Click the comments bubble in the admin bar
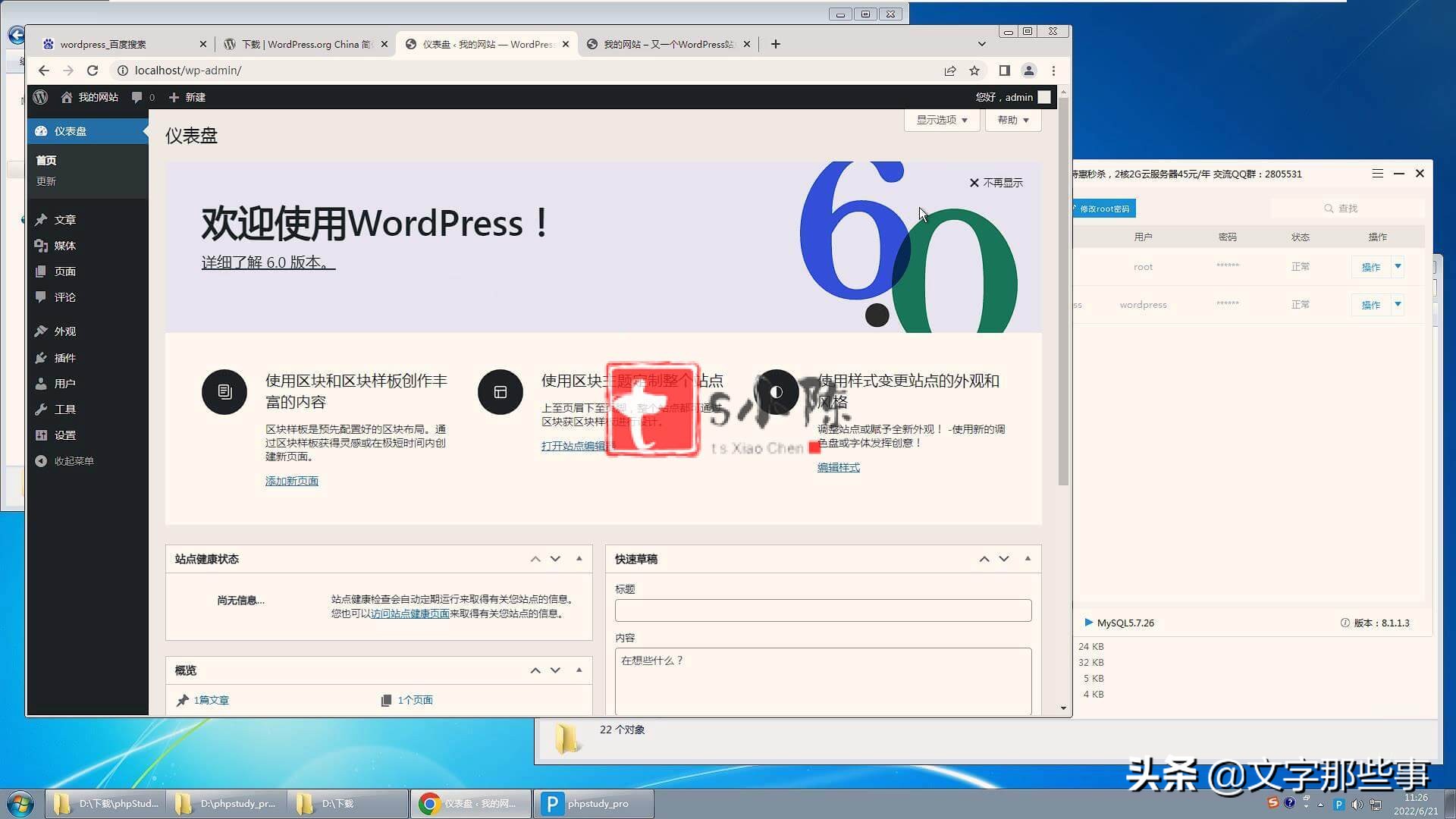1456x819 pixels. (x=140, y=97)
